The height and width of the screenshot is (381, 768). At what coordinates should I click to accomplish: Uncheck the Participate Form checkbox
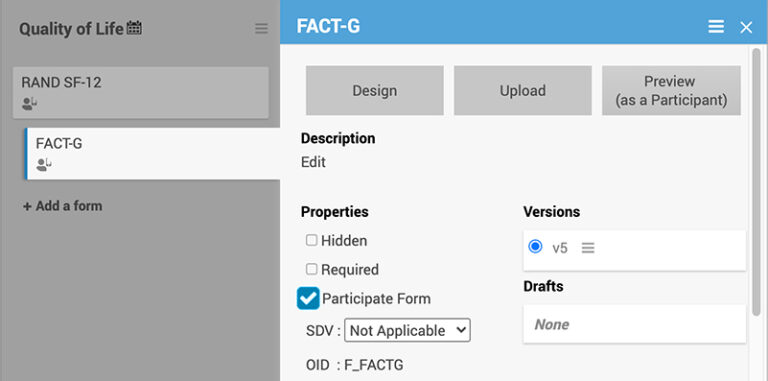[308, 299]
